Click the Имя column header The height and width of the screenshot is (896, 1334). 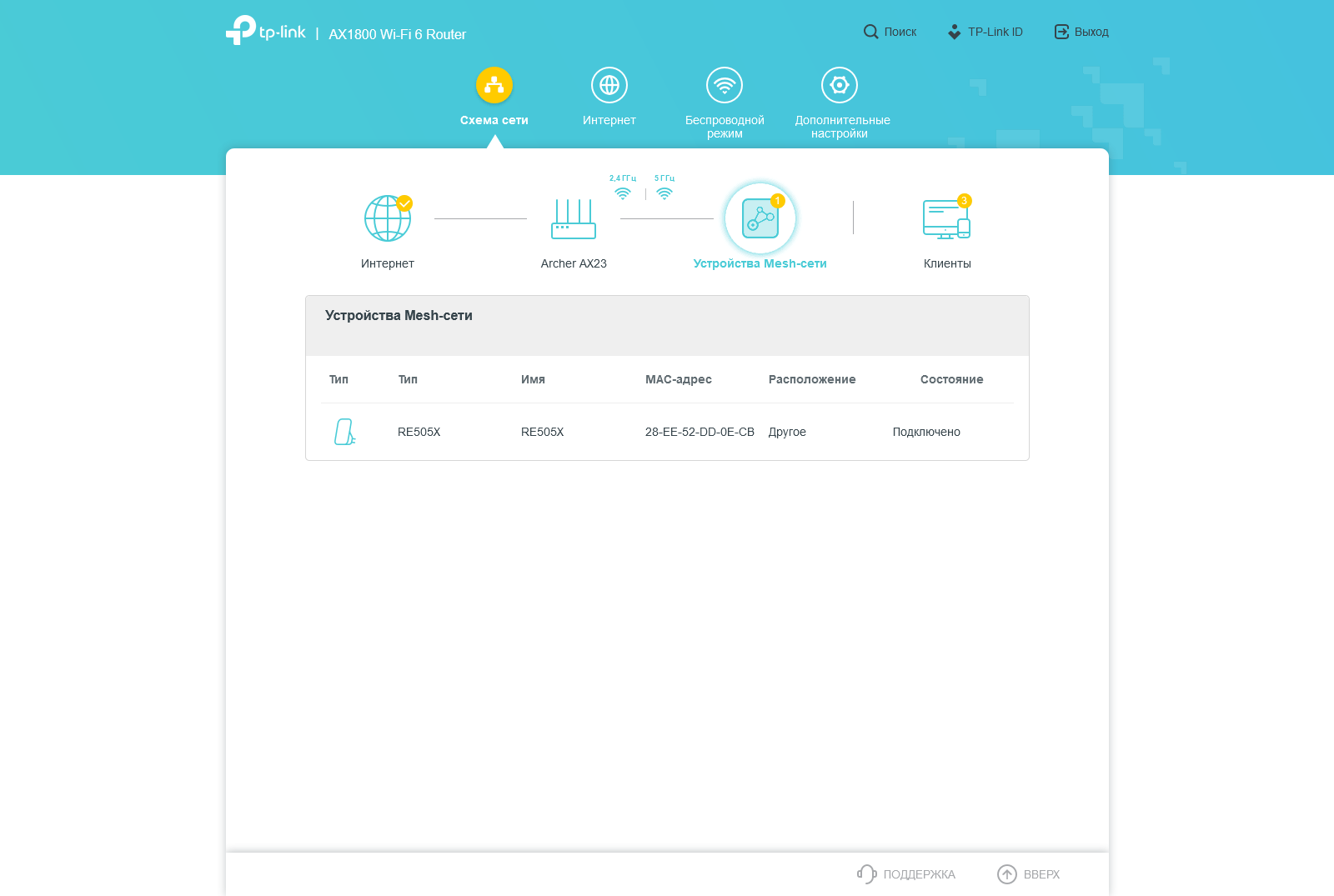(x=533, y=379)
